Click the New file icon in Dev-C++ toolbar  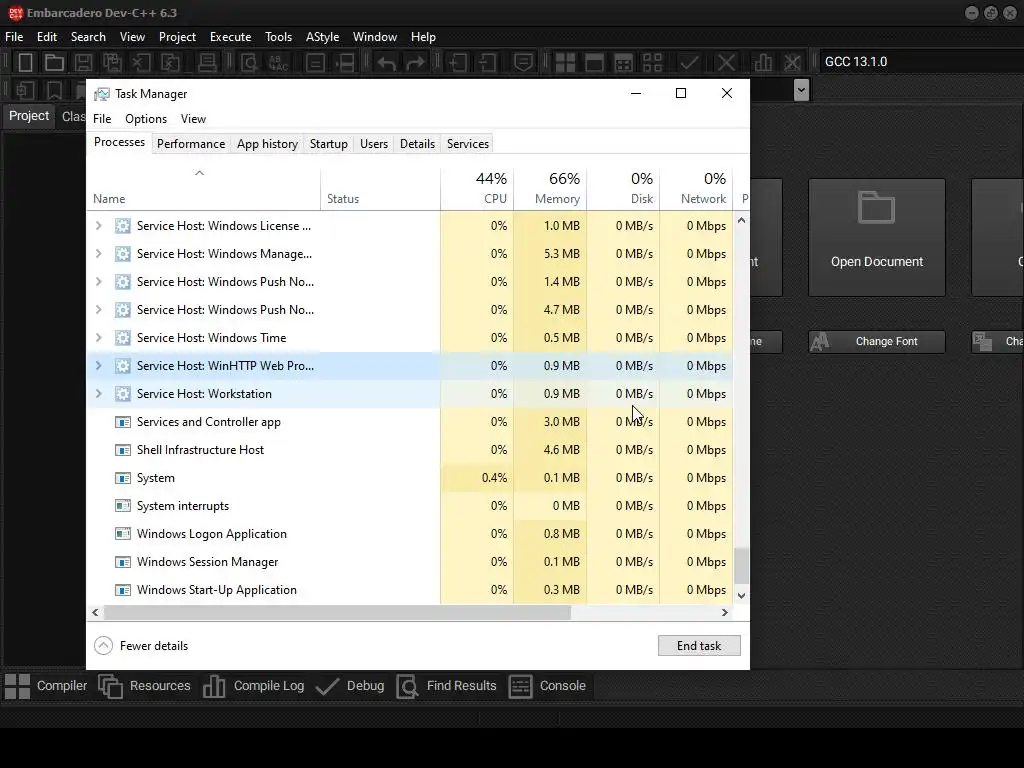click(25, 63)
